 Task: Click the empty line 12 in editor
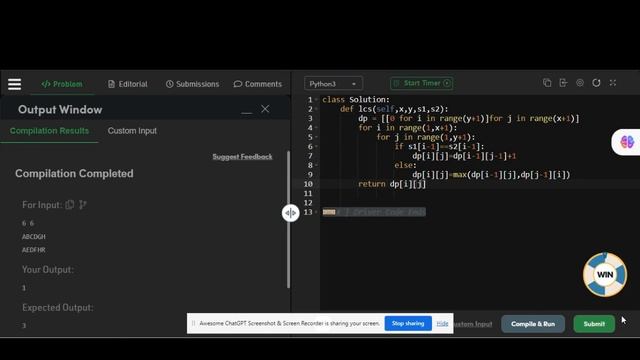[480, 203]
